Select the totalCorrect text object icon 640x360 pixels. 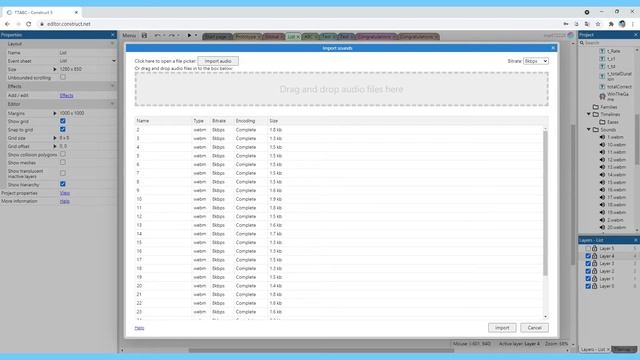click(602, 87)
